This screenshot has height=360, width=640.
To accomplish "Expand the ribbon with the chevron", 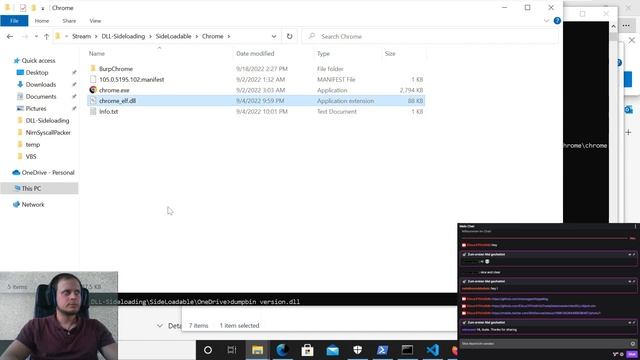I will point(546,21).
